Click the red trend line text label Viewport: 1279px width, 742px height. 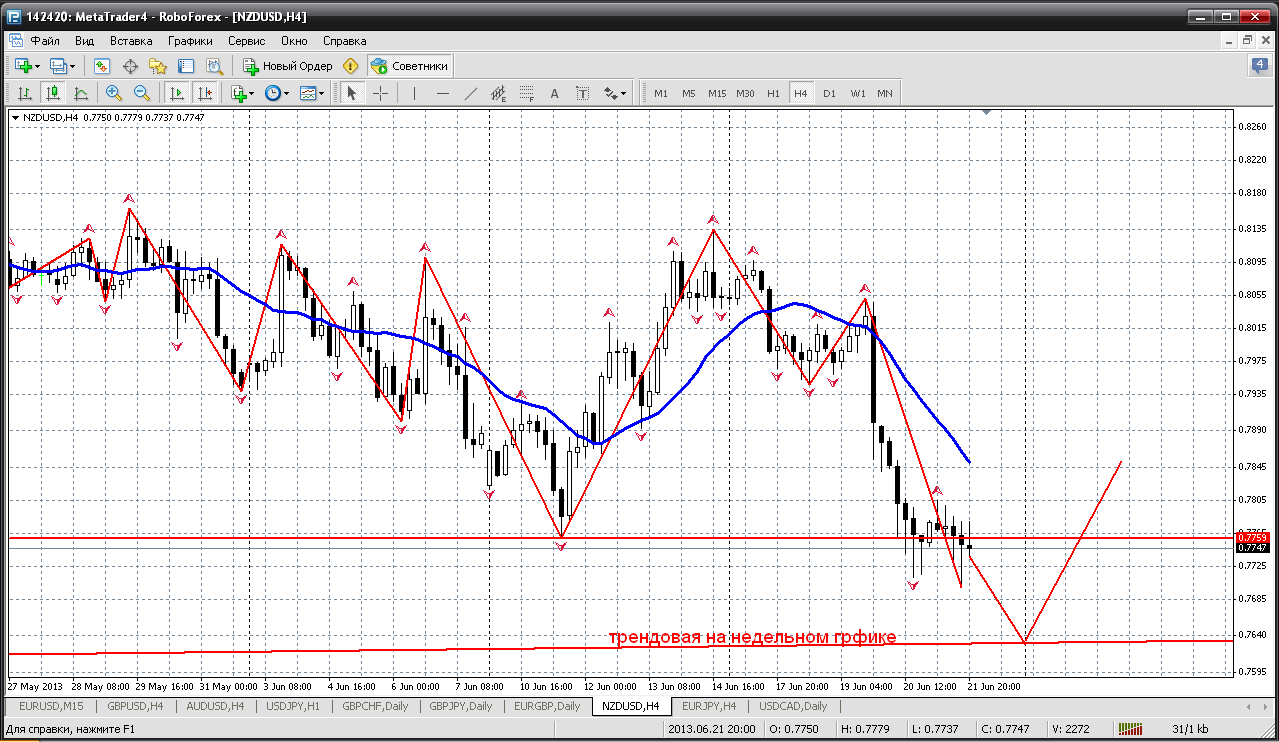(x=752, y=637)
